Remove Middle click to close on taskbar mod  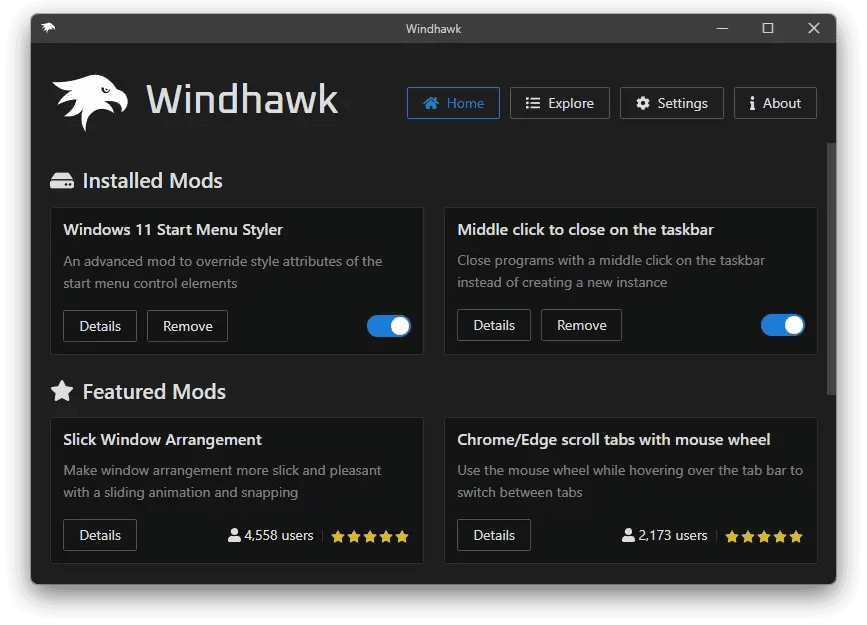tap(581, 326)
